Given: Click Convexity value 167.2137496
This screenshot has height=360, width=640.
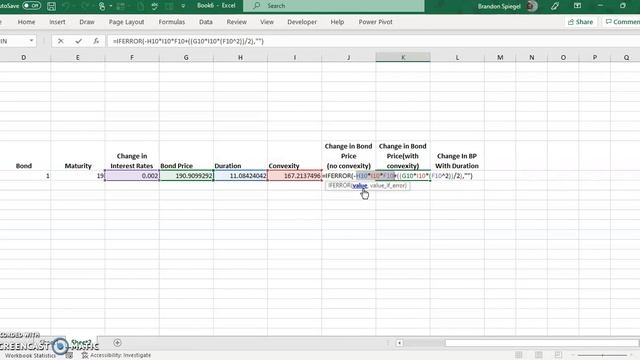Looking at the screenshot, I should coord(295,176).
